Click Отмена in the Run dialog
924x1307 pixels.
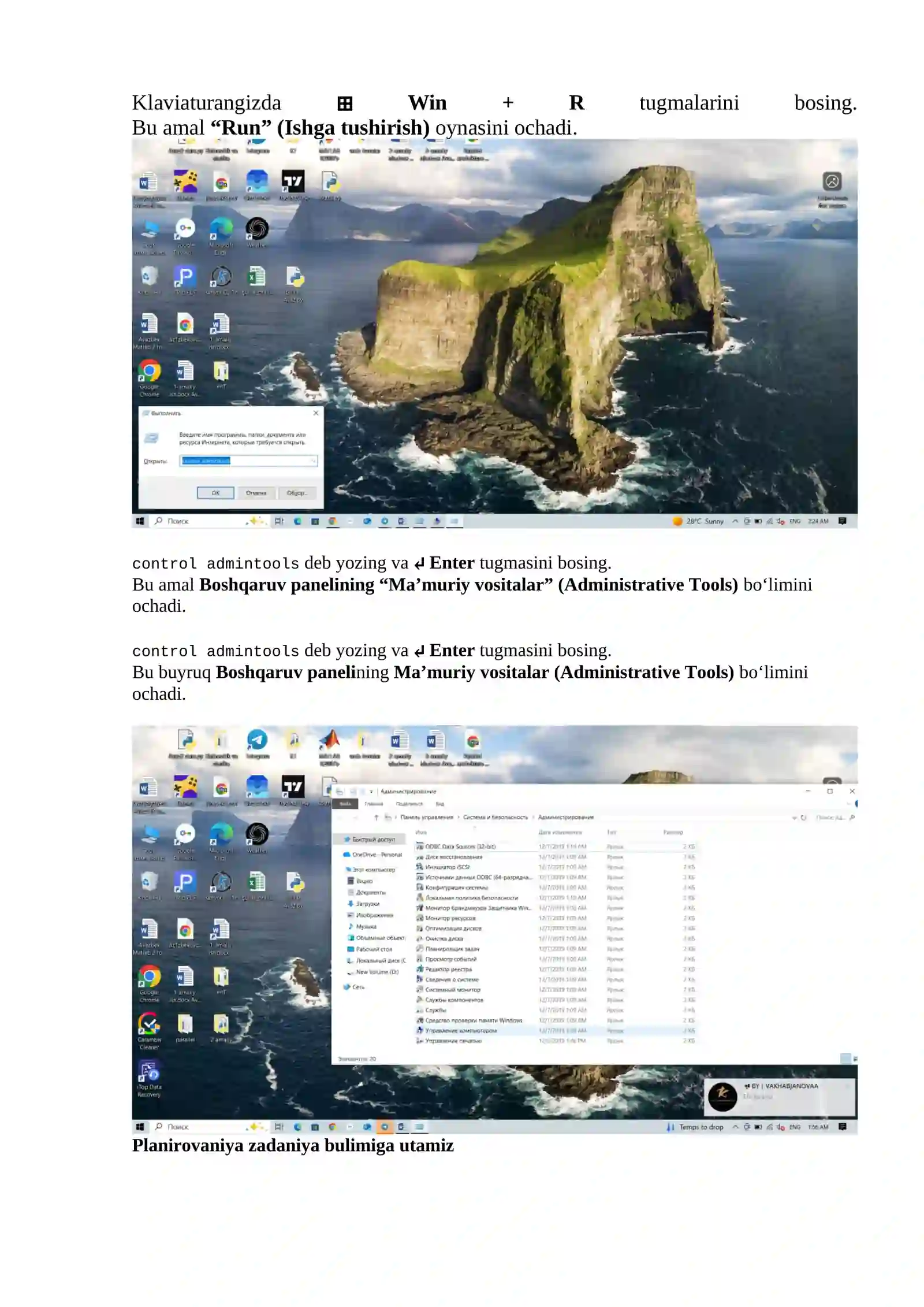point(256,493)
